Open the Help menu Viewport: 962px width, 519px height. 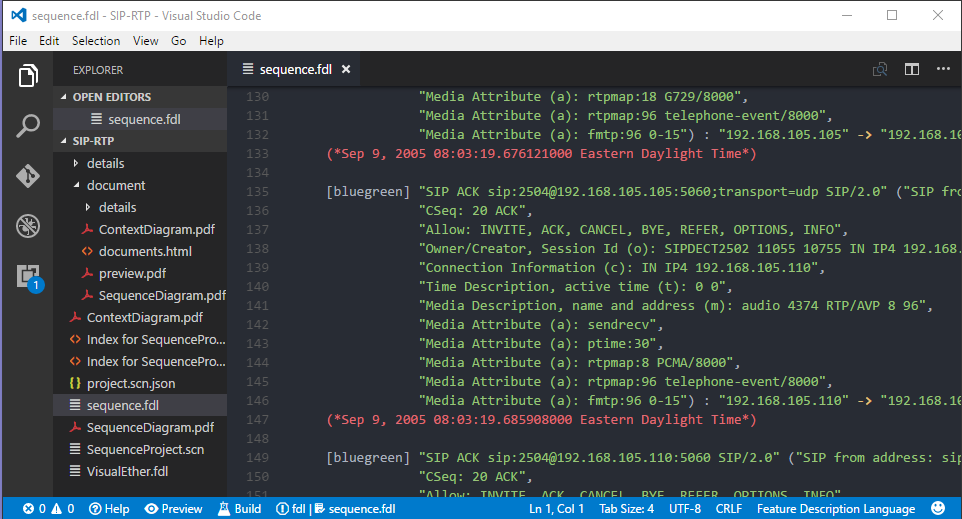coord(211,40)
